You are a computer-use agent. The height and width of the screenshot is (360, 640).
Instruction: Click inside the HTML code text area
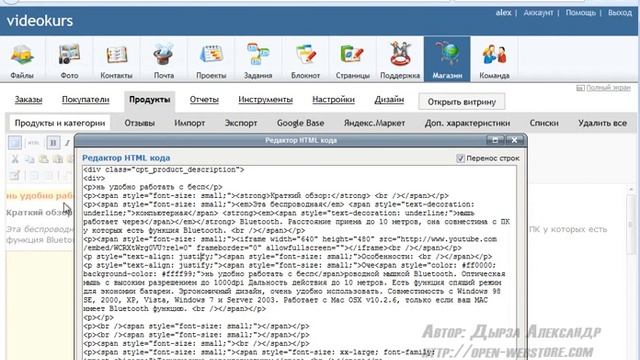coord(299,261)
